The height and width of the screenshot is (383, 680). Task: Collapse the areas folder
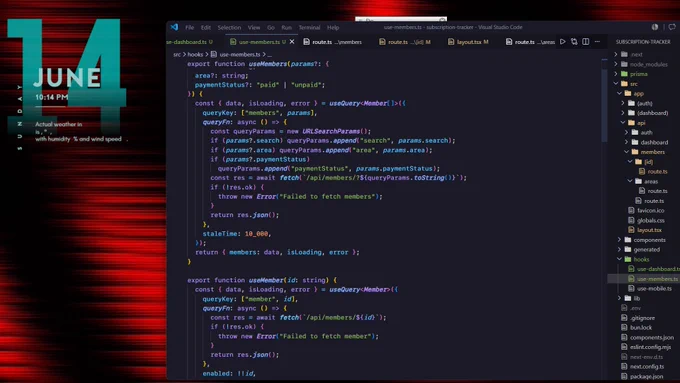pos(630,181)
